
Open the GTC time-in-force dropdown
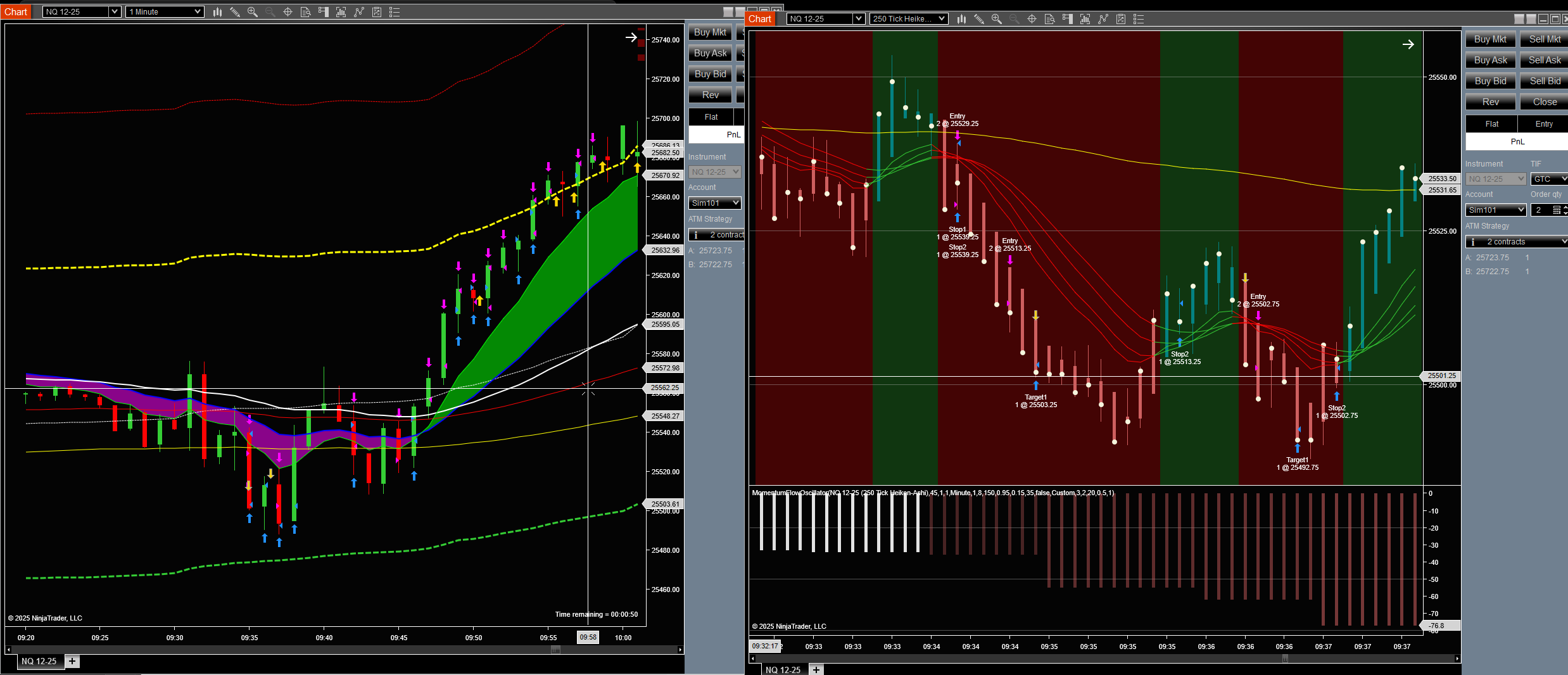point(1550,179)
